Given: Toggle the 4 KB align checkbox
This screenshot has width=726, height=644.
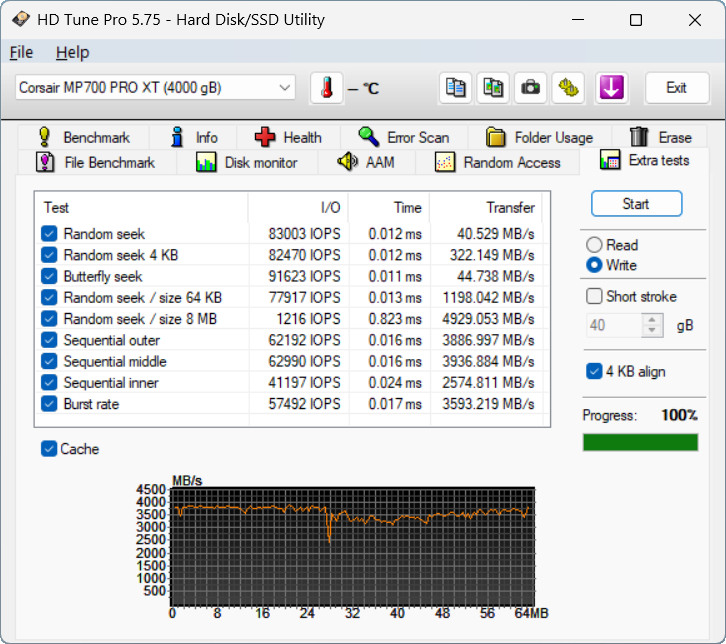Looking at the screenshot, I should [594, 371].
